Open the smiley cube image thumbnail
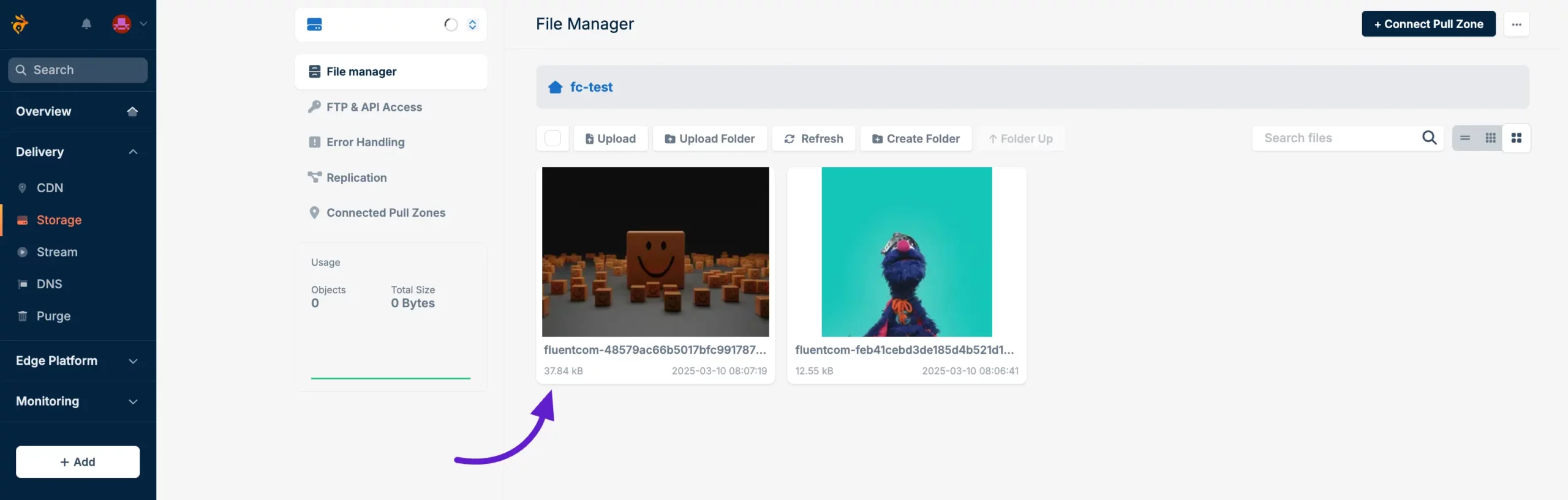Image resolution: width=1568 pixels, height=500 pixels. tap(655, 252)
